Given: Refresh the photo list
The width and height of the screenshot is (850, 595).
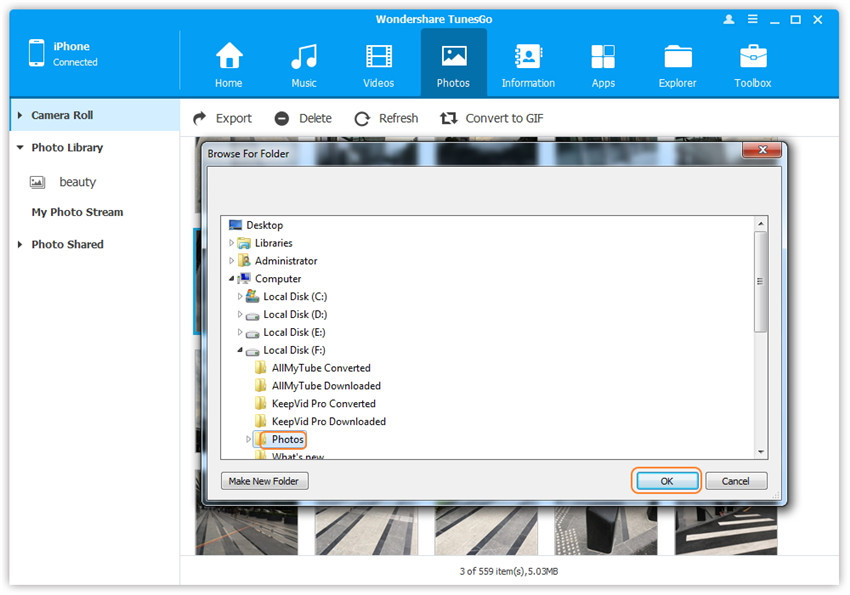Looking at the screenshot, I should [386, 118].
